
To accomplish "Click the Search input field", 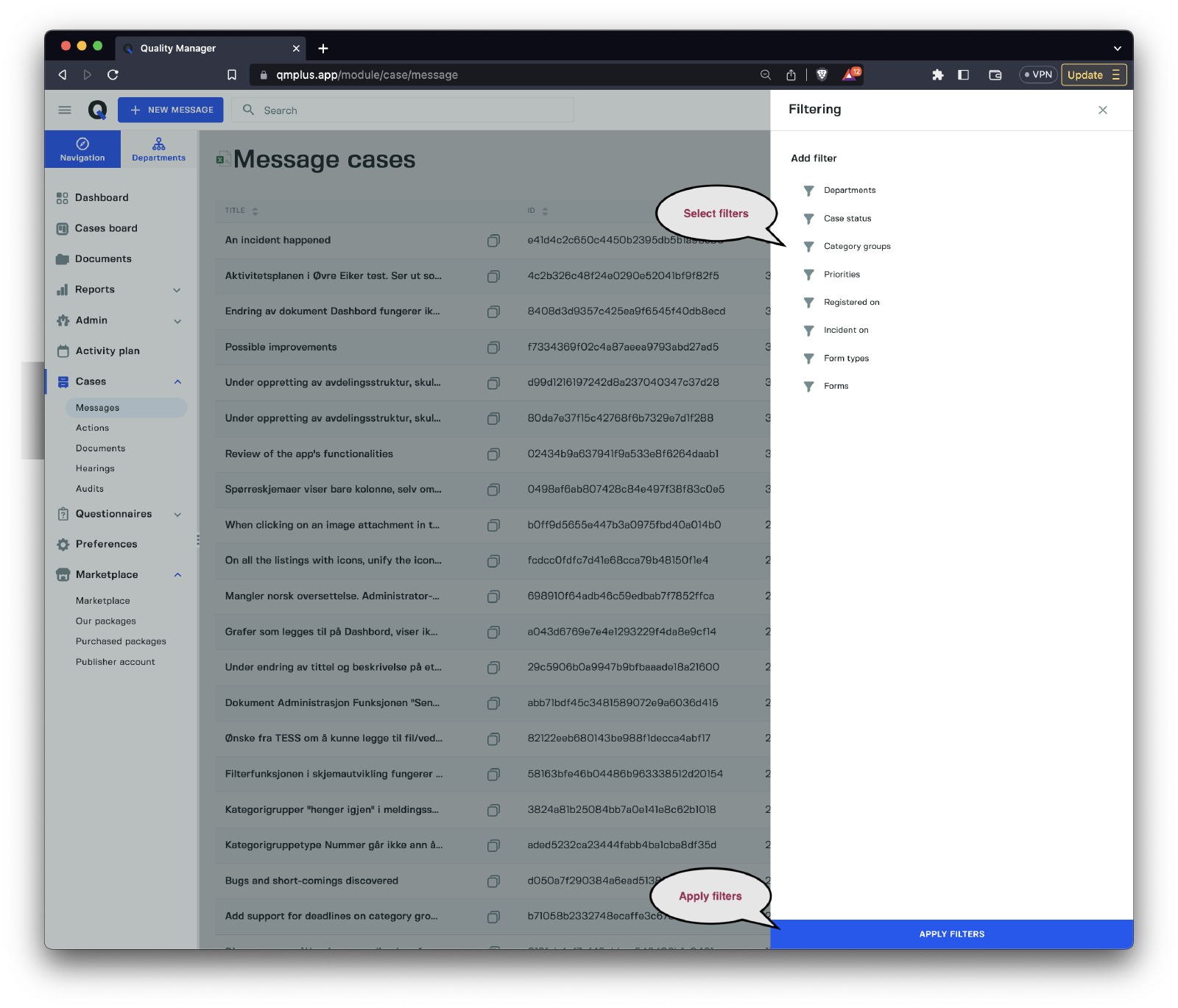I will click(x=412, y=110).
